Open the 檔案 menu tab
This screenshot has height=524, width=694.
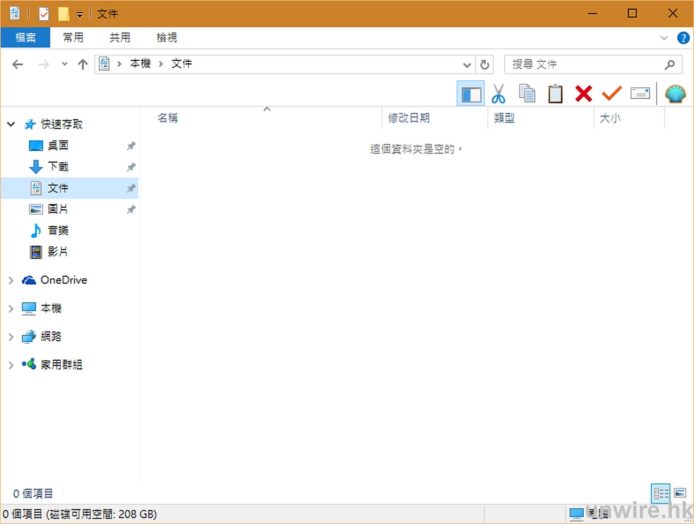25,37
